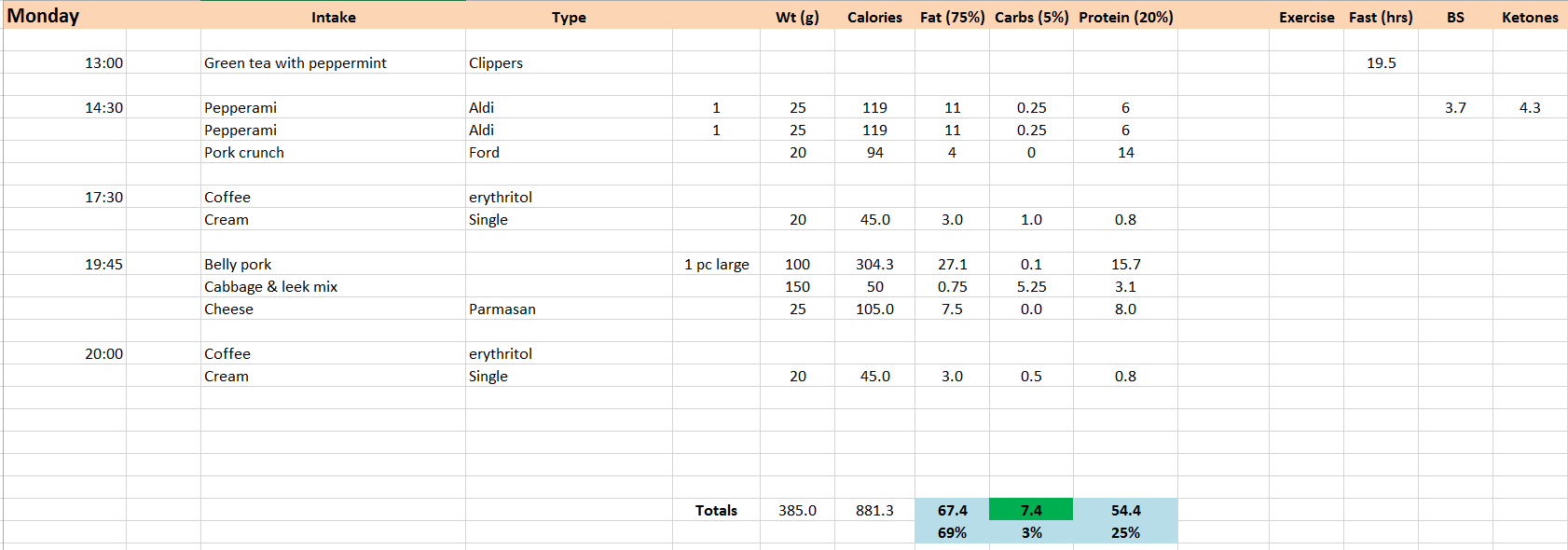Click the Carbs (5%) header
This screenshot has width=1568, height=550.
[1031, 17]
